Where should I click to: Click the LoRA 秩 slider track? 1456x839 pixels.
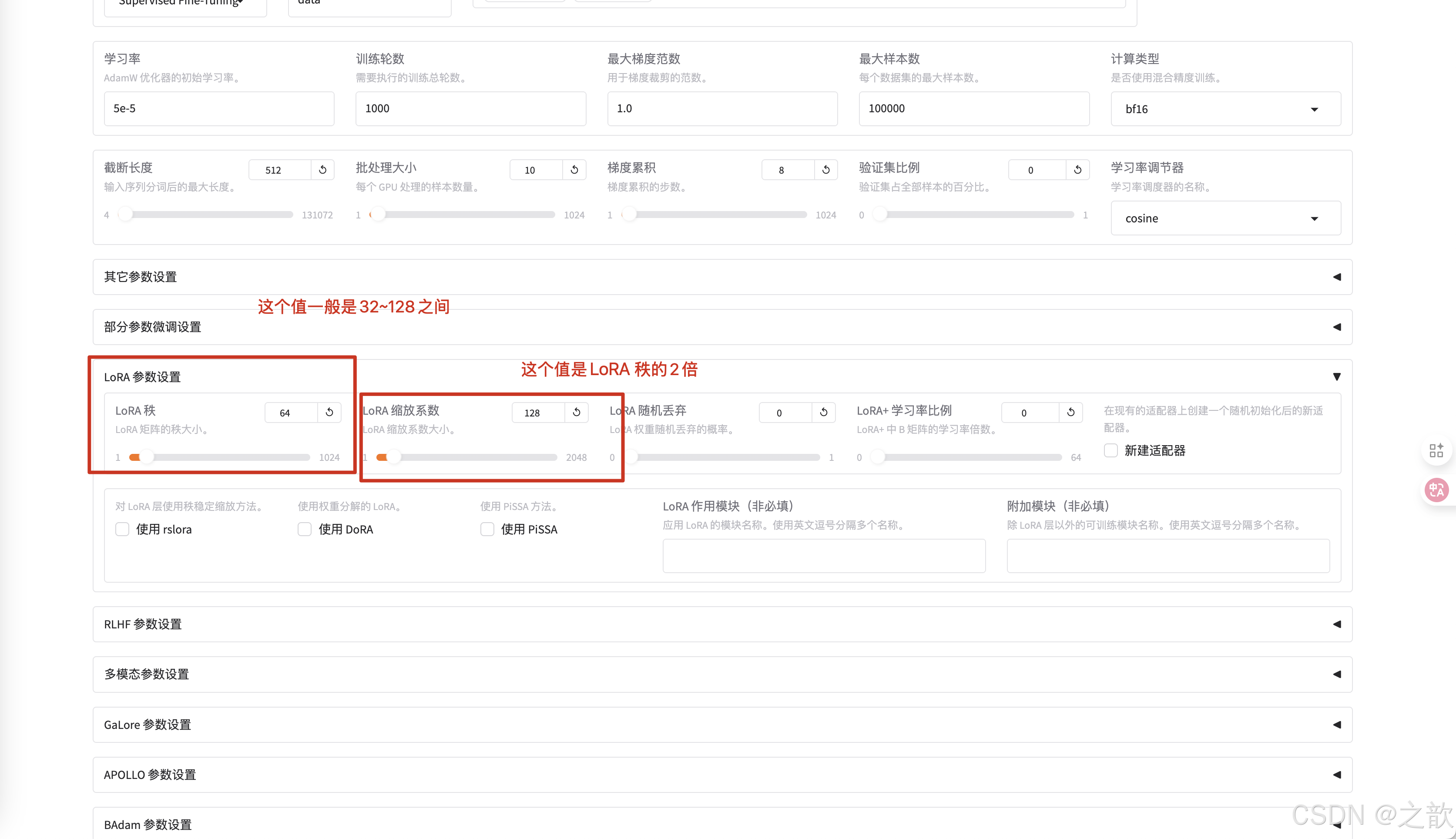tap(220, 457)
